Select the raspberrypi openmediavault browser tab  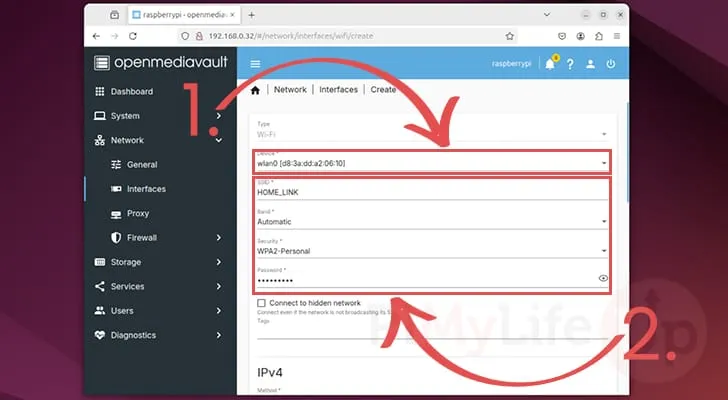pyautogui.click(x=184, y=15)
